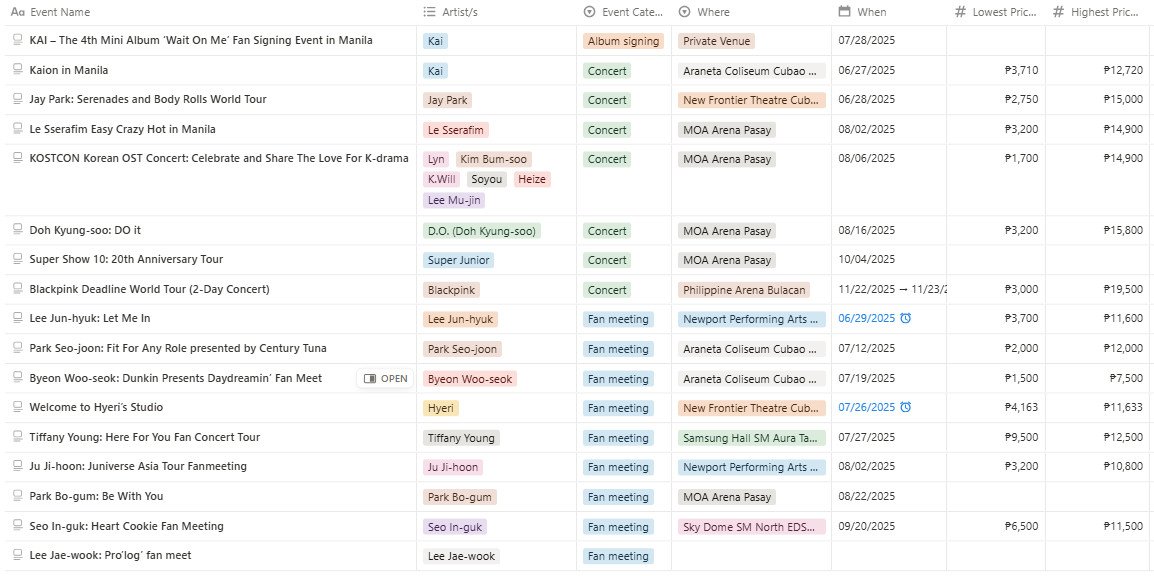
Task: Click the Lee Mu-jin artist tag
Action: pyautogui.click(x=454, y=200)
